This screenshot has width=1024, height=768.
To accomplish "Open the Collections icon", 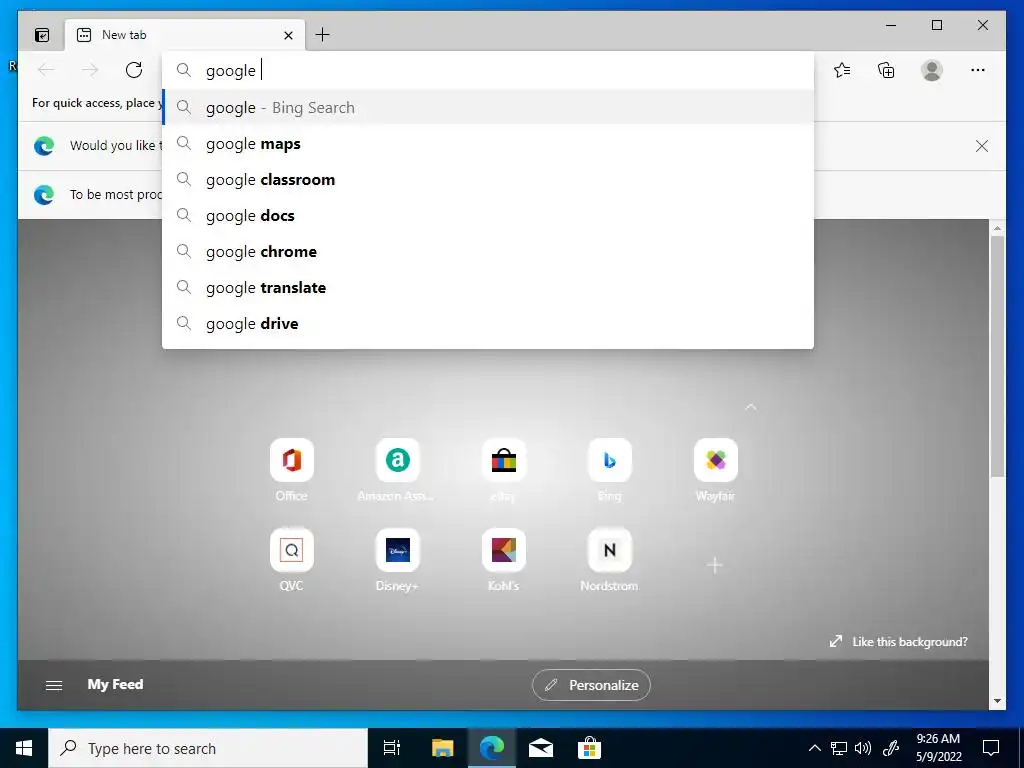I will coord(886,70).
